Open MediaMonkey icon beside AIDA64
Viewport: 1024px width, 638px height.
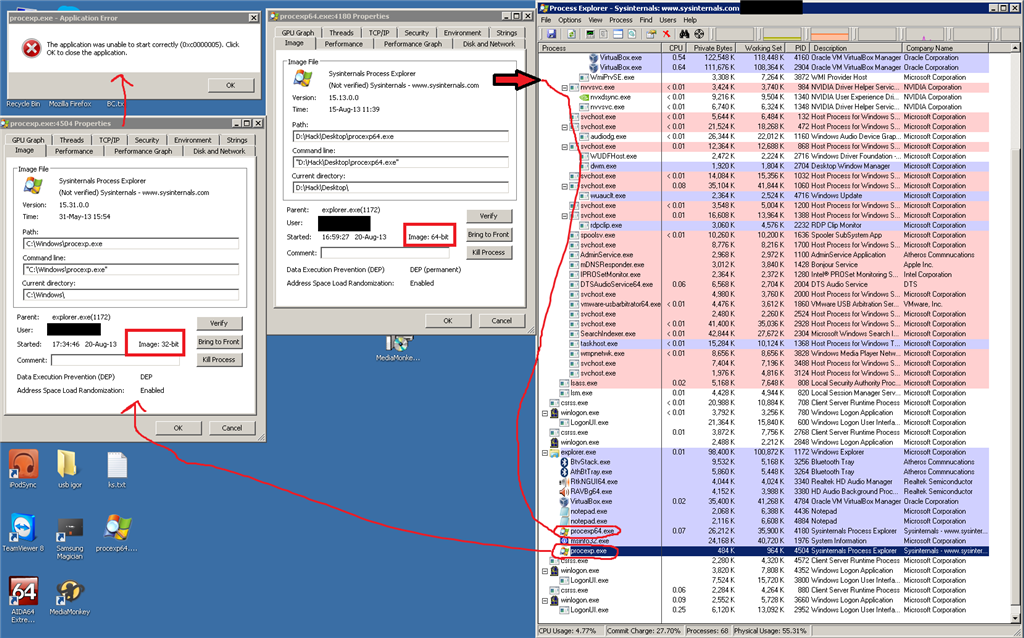[x=70, y=592]
